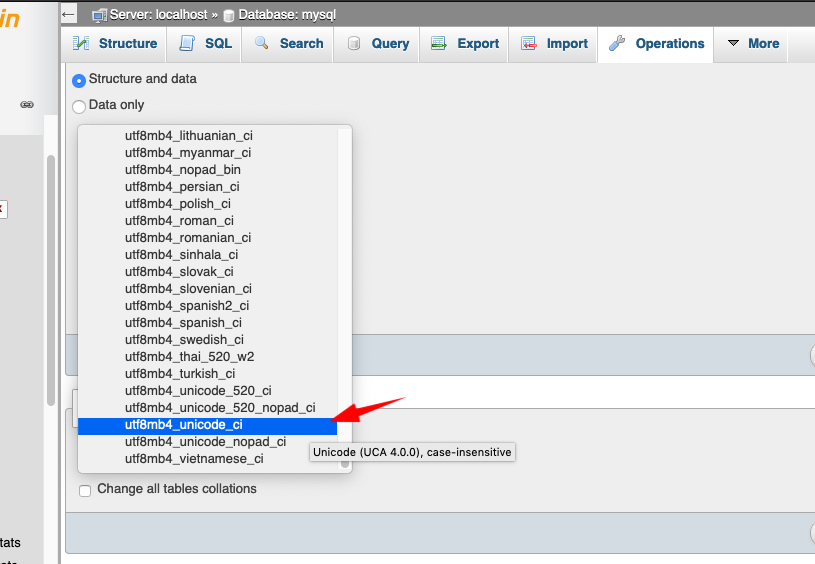The width and height of the screenshot is (815, 564).
Task: Go to the Import tab
Action: (553, 44)
